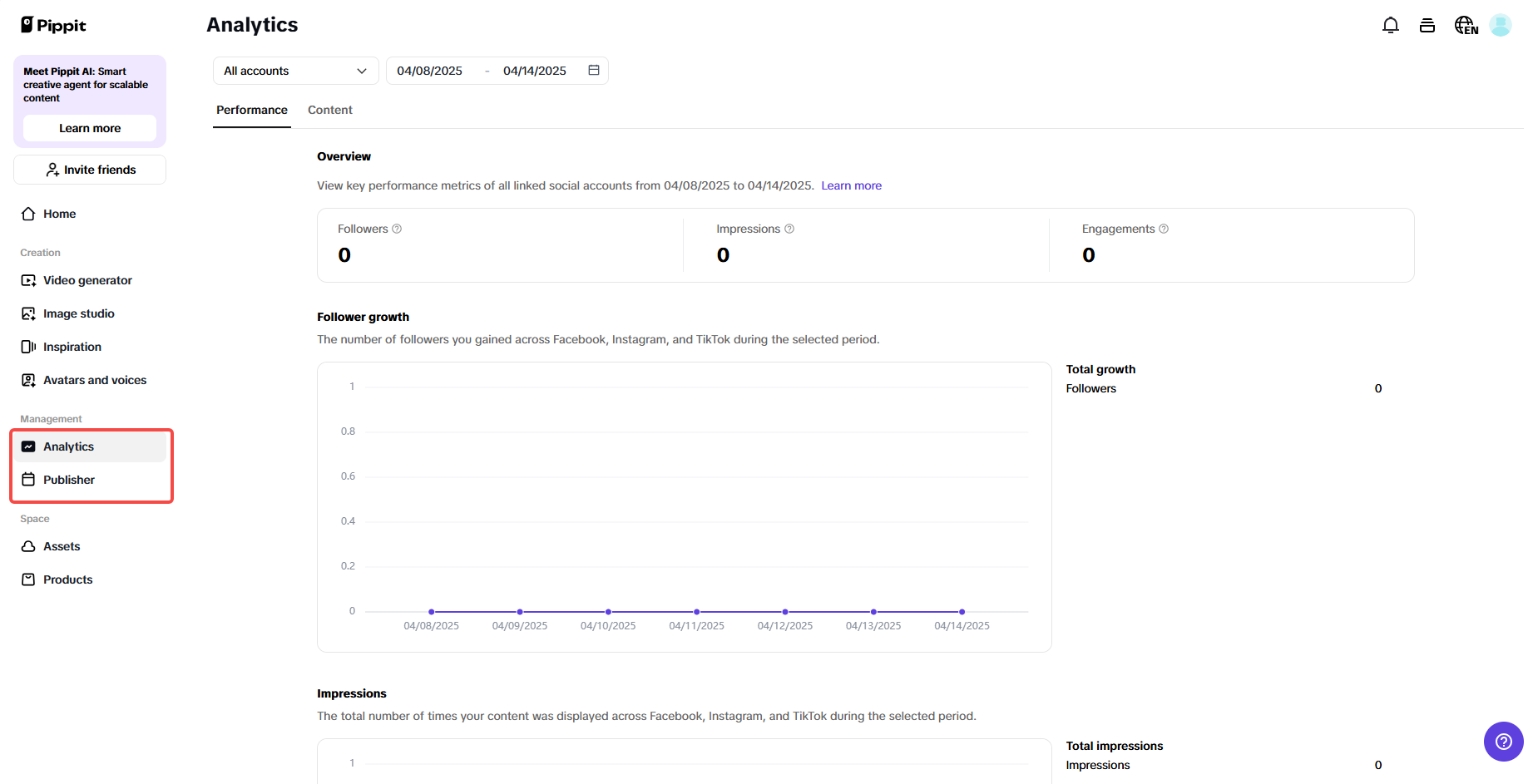Open Image studio from the sidebar
This screenshot has width=1533, height=784.
[x=78, y=313]
